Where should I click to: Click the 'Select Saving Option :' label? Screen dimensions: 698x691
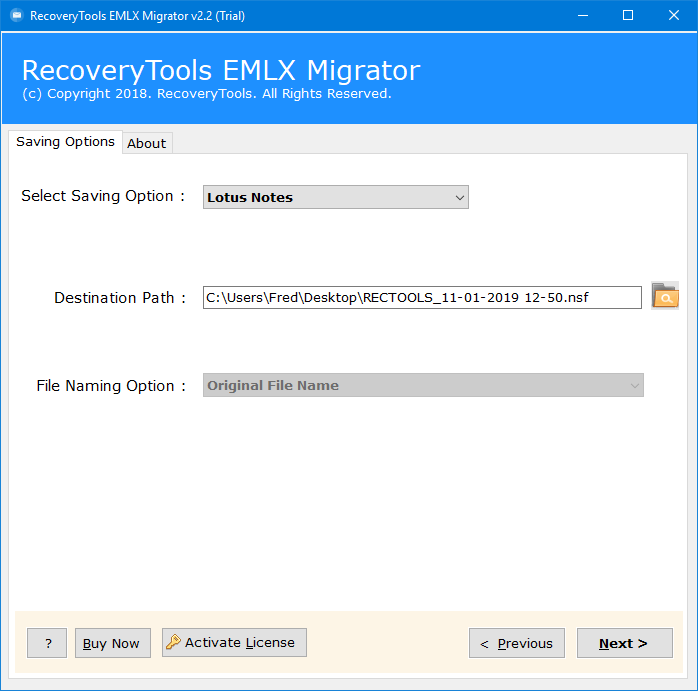[103, 196]
